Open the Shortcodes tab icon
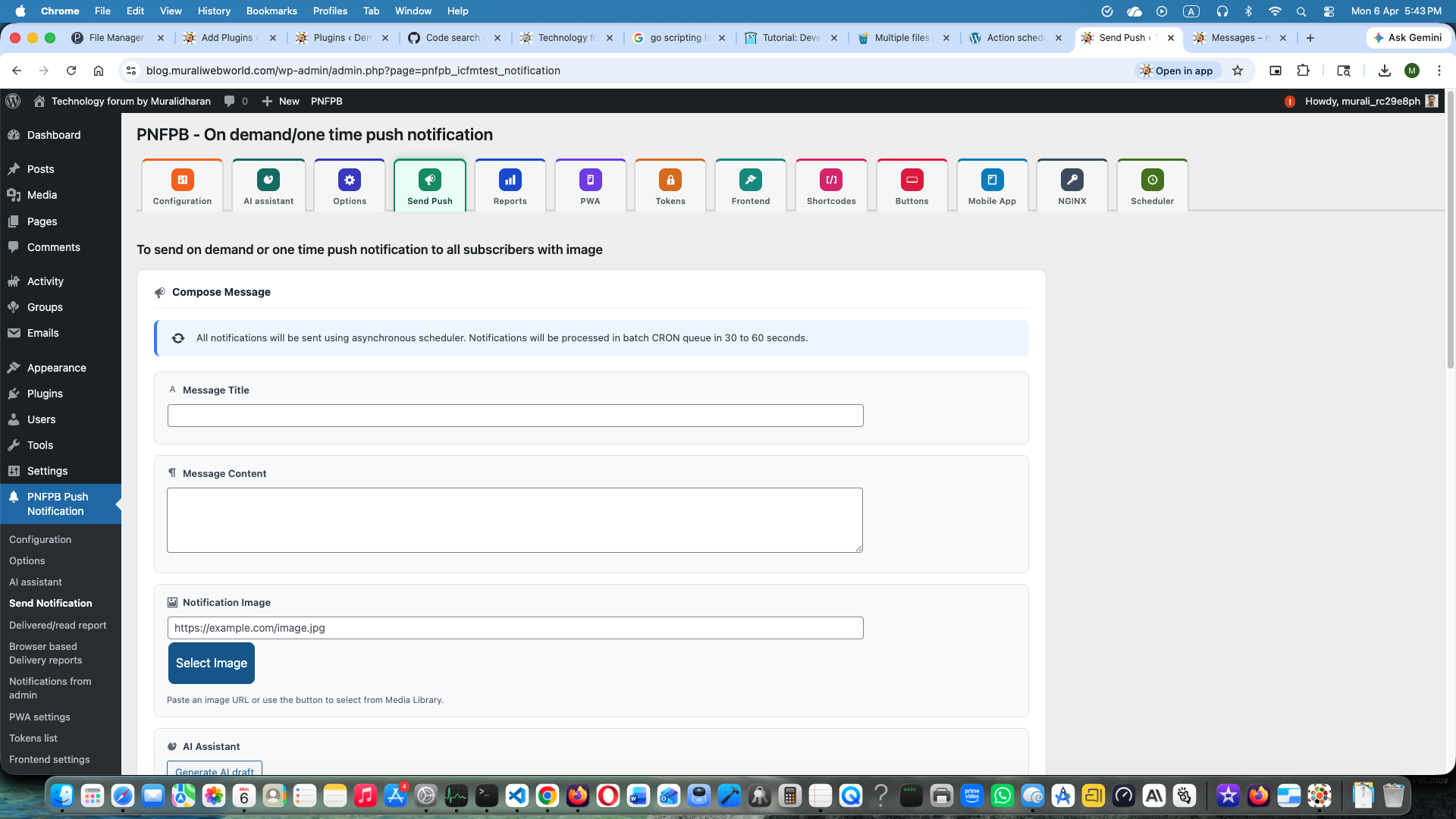 [831, 180]
